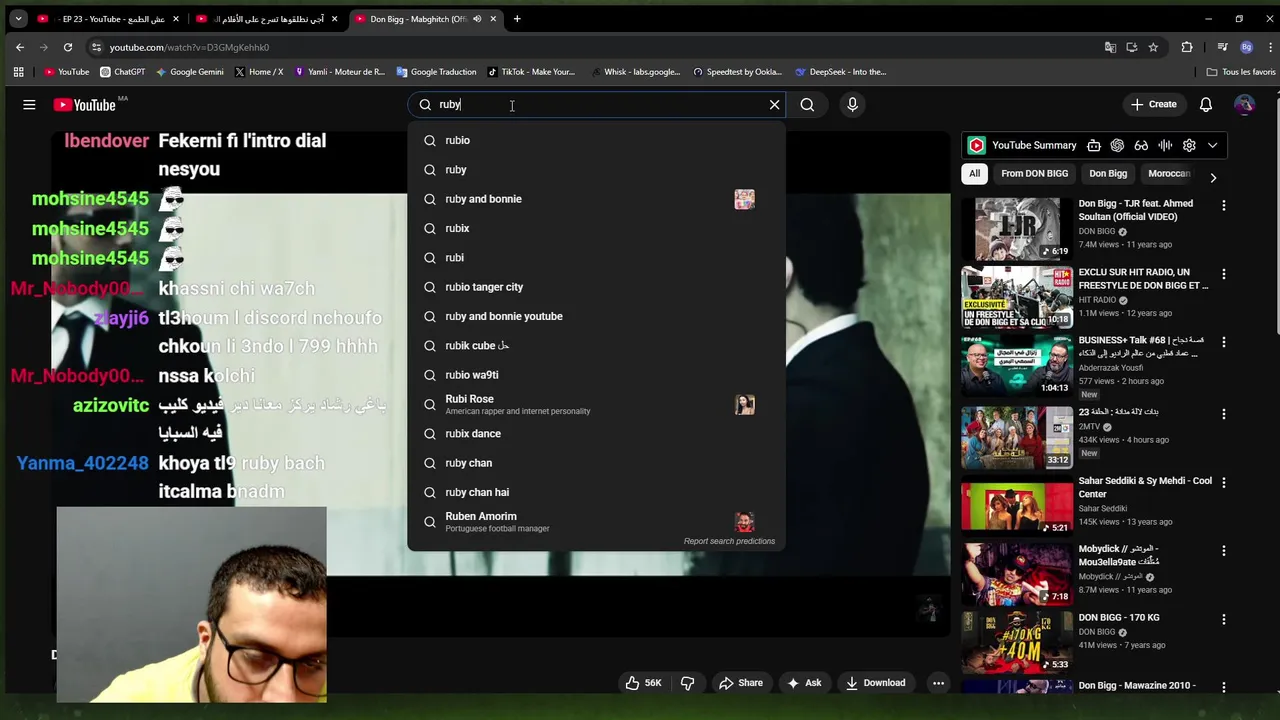Click the ChatGPT icon in YouTube Summary

[1117, 145]
